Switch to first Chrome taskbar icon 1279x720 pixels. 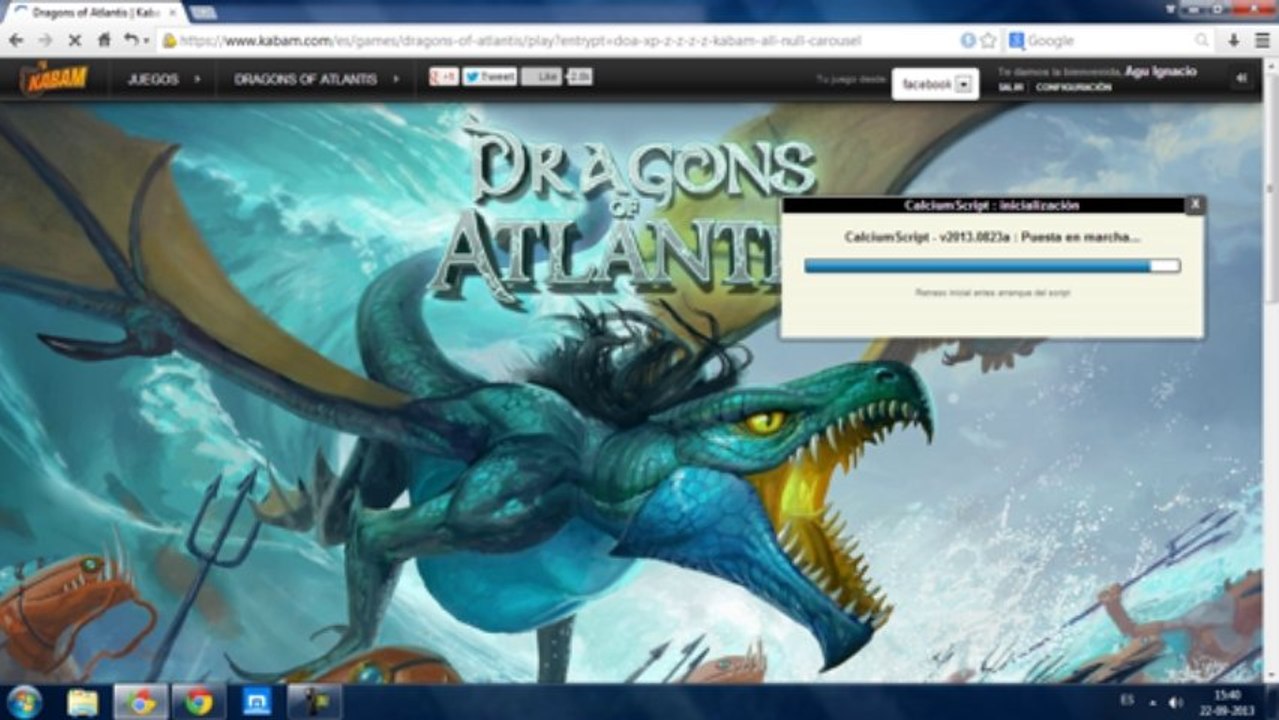(141, 702)
